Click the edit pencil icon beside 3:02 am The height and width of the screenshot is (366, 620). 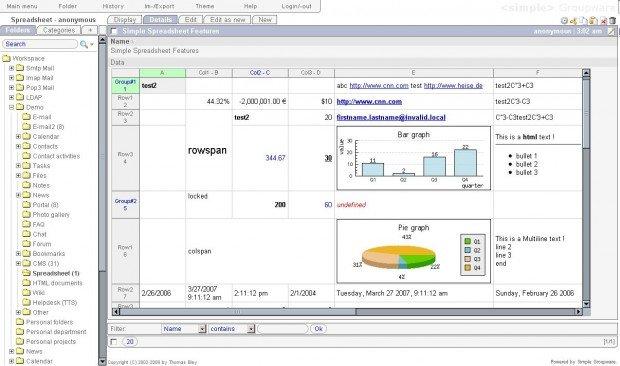click(x=611, y=31)
